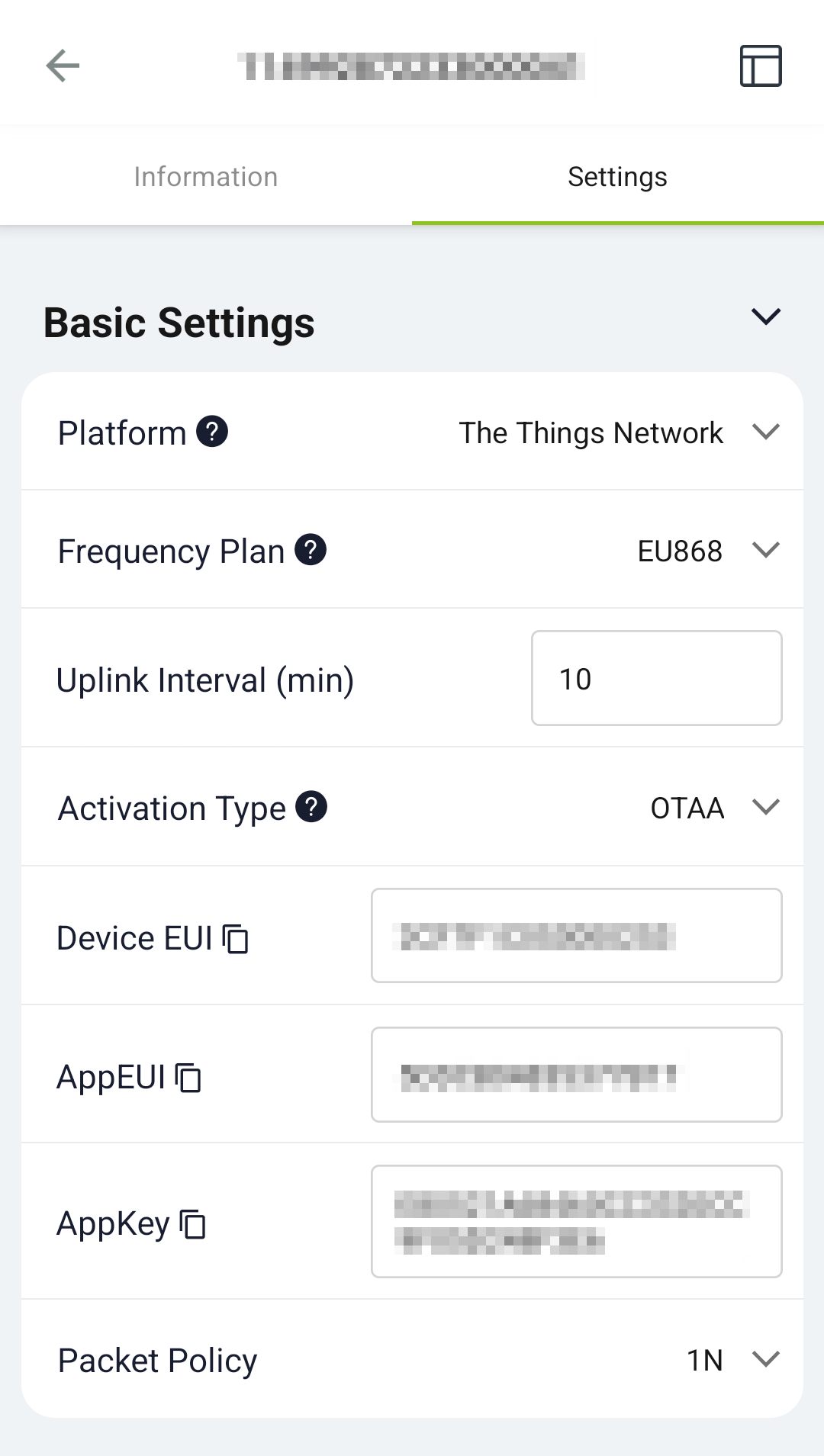Viewport: 824px width, 1456px height.
Task: Open the Frequency Plan dropdown
Action: [768, 549]
